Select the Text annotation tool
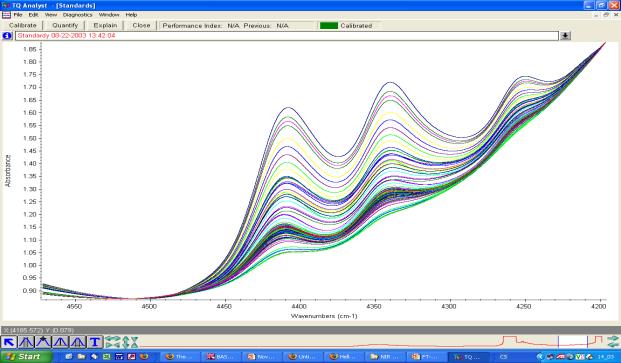This screenshot has width=621, height=363. coord(95,342)
